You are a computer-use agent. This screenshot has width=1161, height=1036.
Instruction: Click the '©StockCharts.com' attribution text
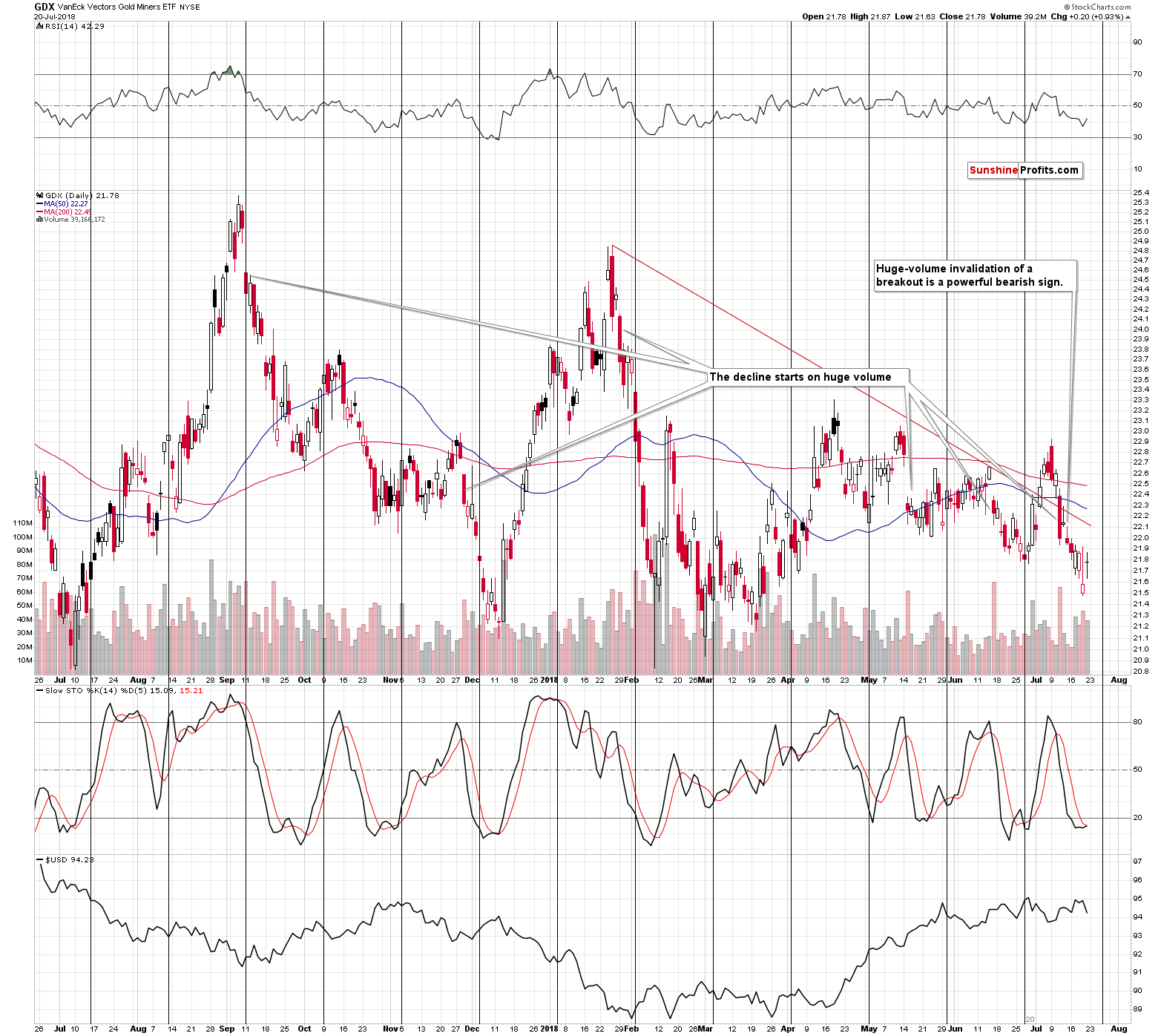tap(1099, 7)
